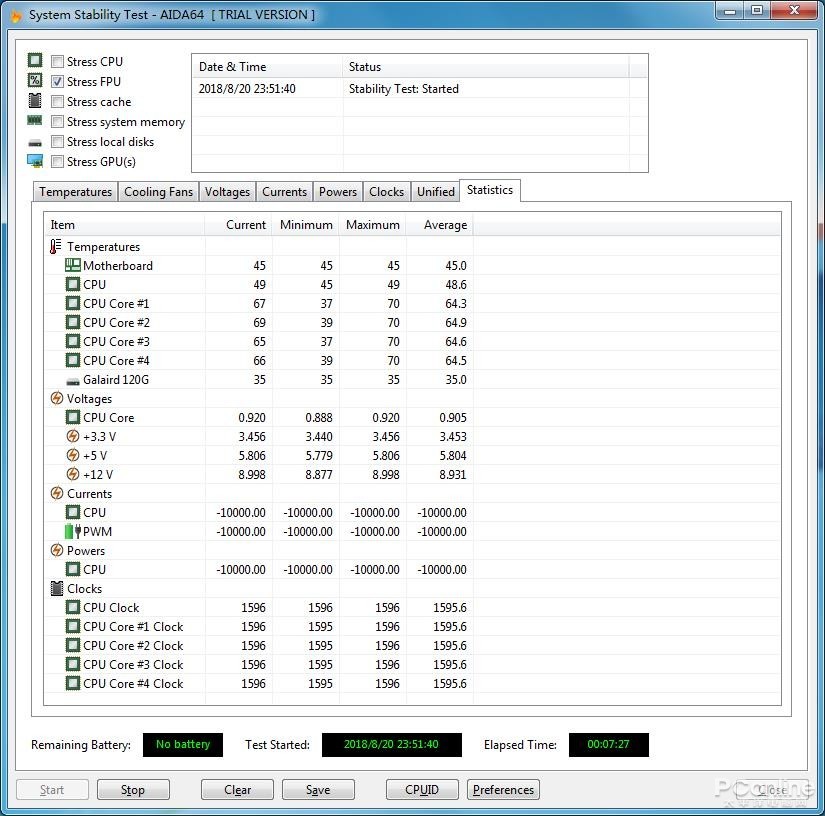
Task: Click the Close button at bottom right
Action: click(x=772, y=789)
